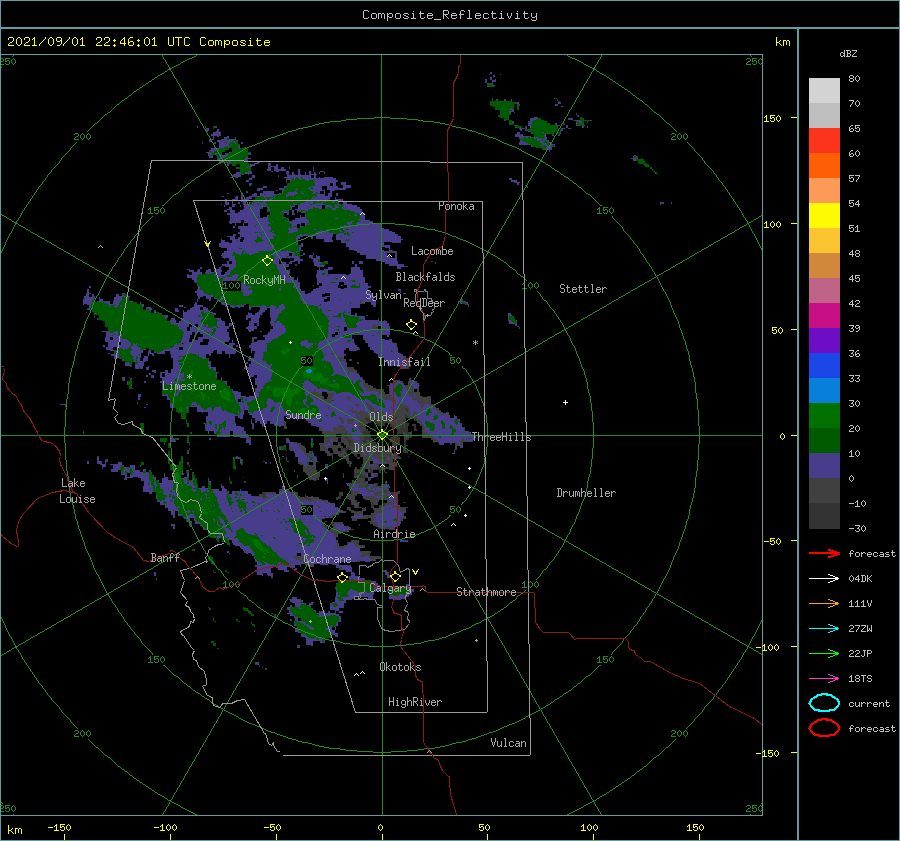Click the green 22JP arrow legend icon
The height and width of the screenshot is (841, 900).
coord(824,653)
